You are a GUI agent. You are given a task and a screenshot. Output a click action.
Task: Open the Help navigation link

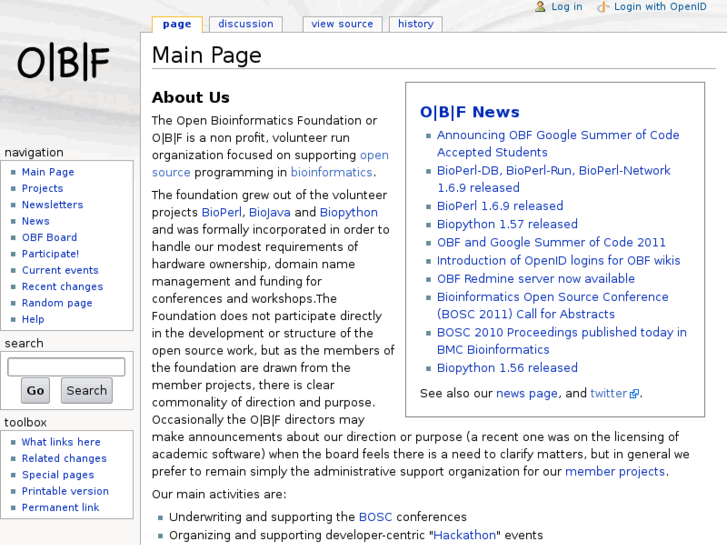tap(33, 319)
